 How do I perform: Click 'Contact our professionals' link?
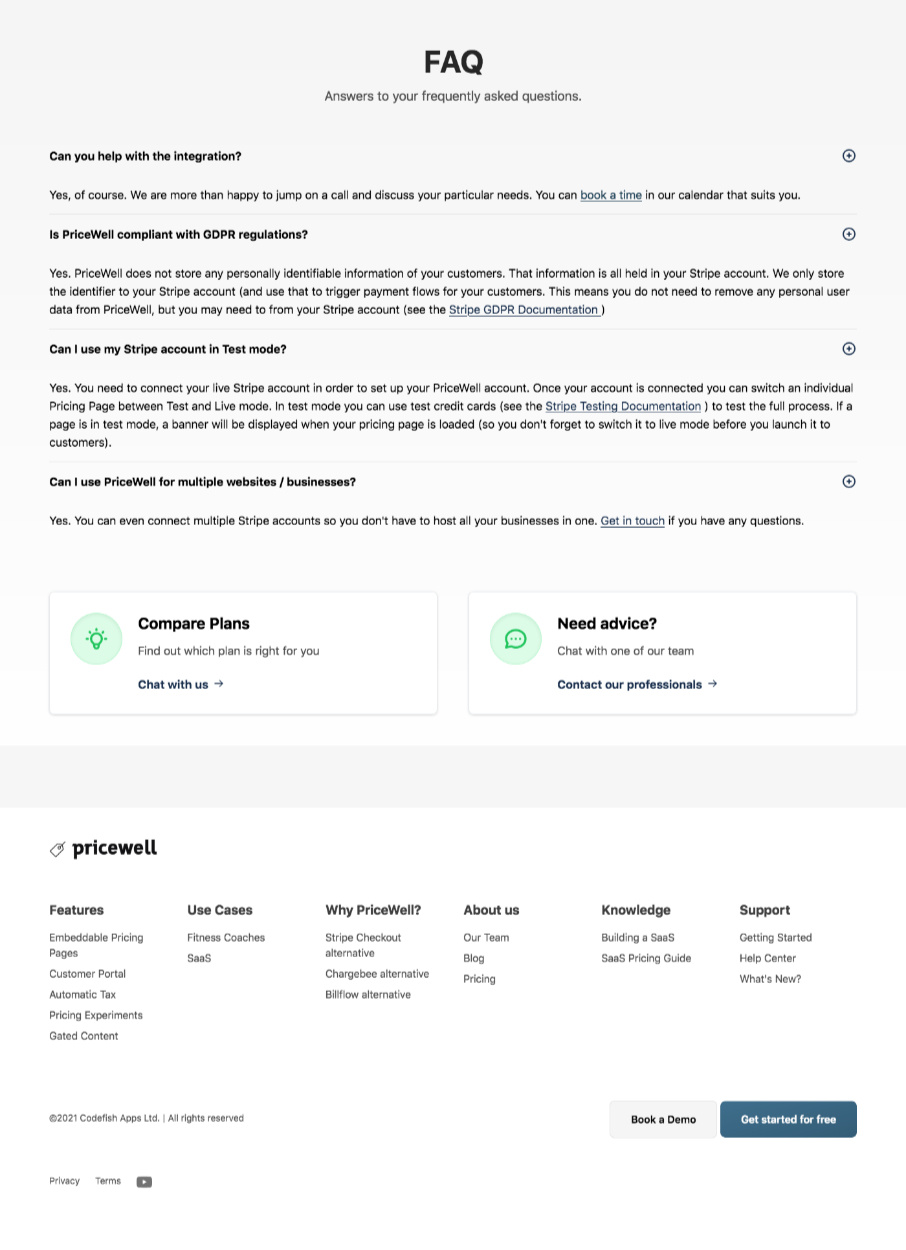tap(637, 684)
